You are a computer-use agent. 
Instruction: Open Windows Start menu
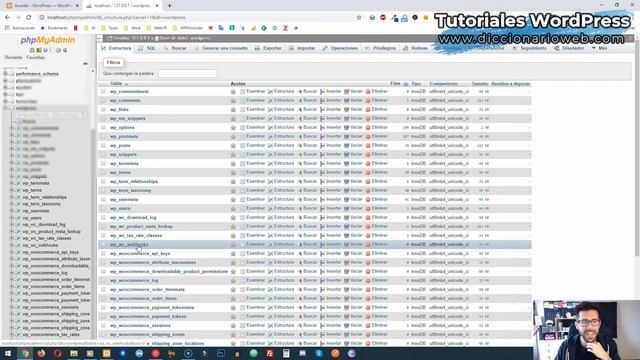click(8, 353)
